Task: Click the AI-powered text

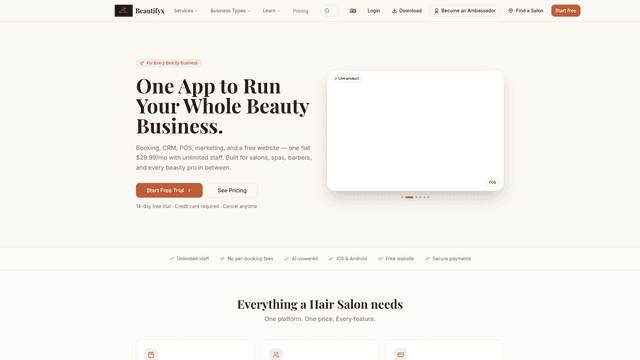Action: [x=304, y=259]
